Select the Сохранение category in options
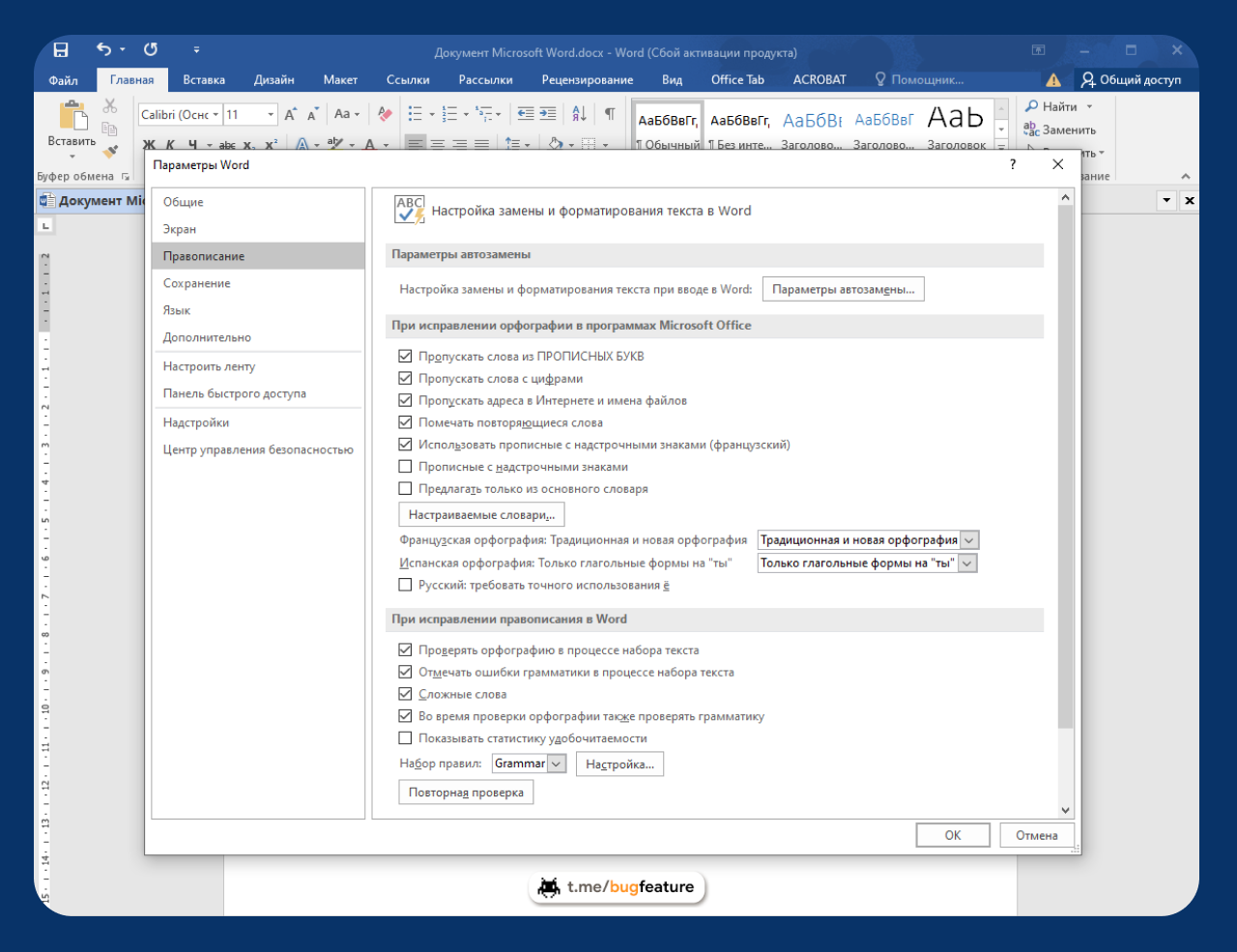Screen dimensions: 1237x952 point(258,283)
